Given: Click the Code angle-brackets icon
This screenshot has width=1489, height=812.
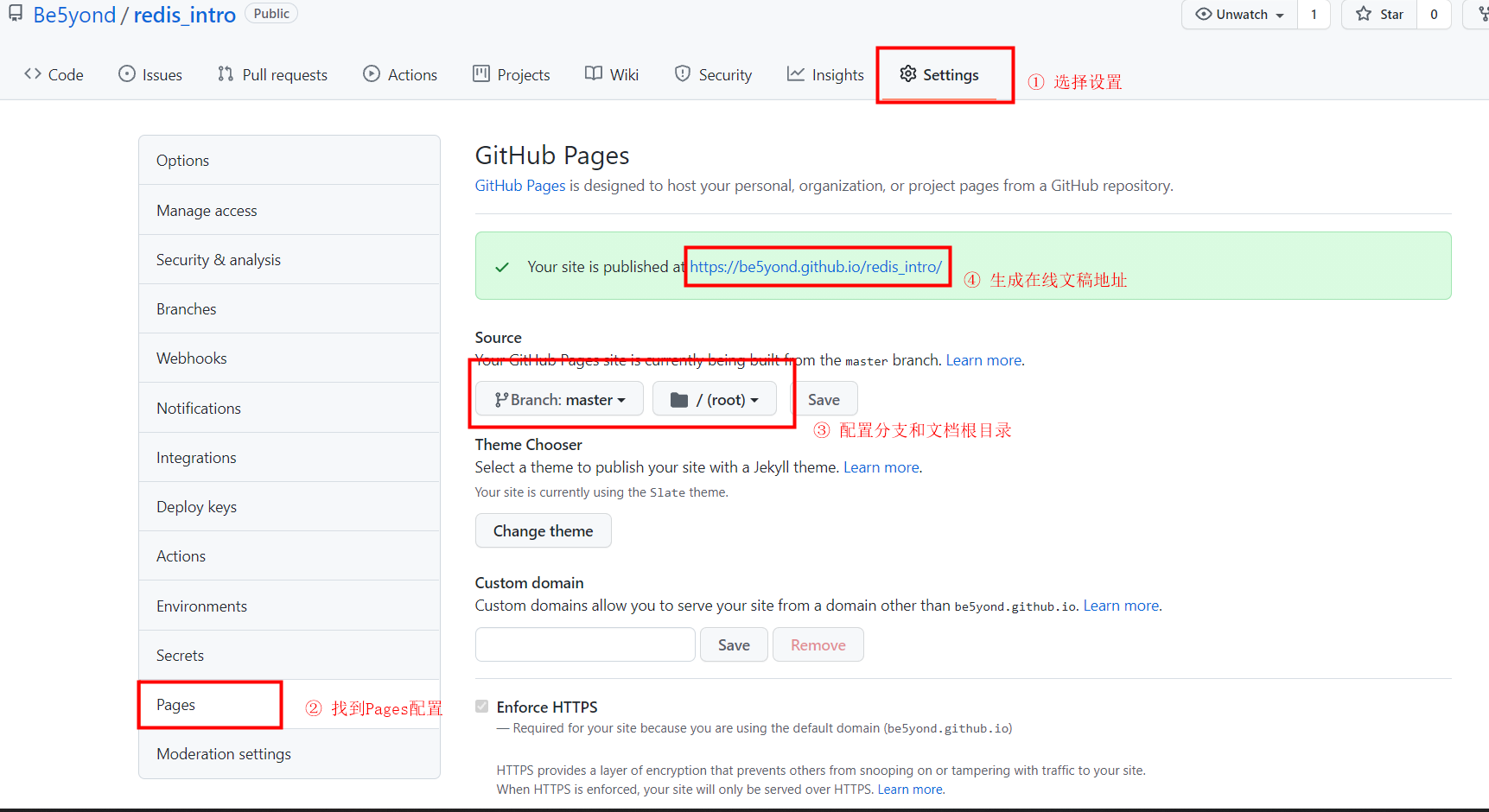Looking at the screenshot, I should tap(33, 74).
